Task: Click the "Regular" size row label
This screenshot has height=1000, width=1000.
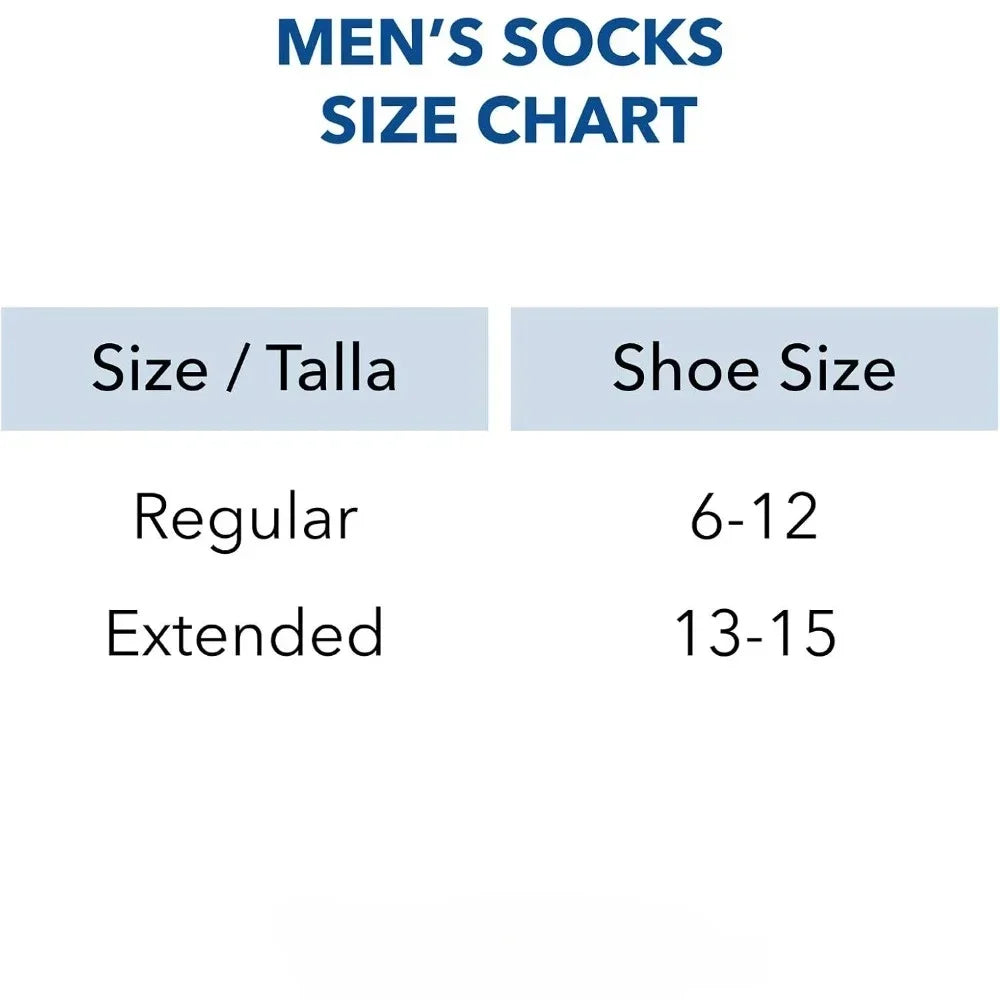Action: (245, 519)
